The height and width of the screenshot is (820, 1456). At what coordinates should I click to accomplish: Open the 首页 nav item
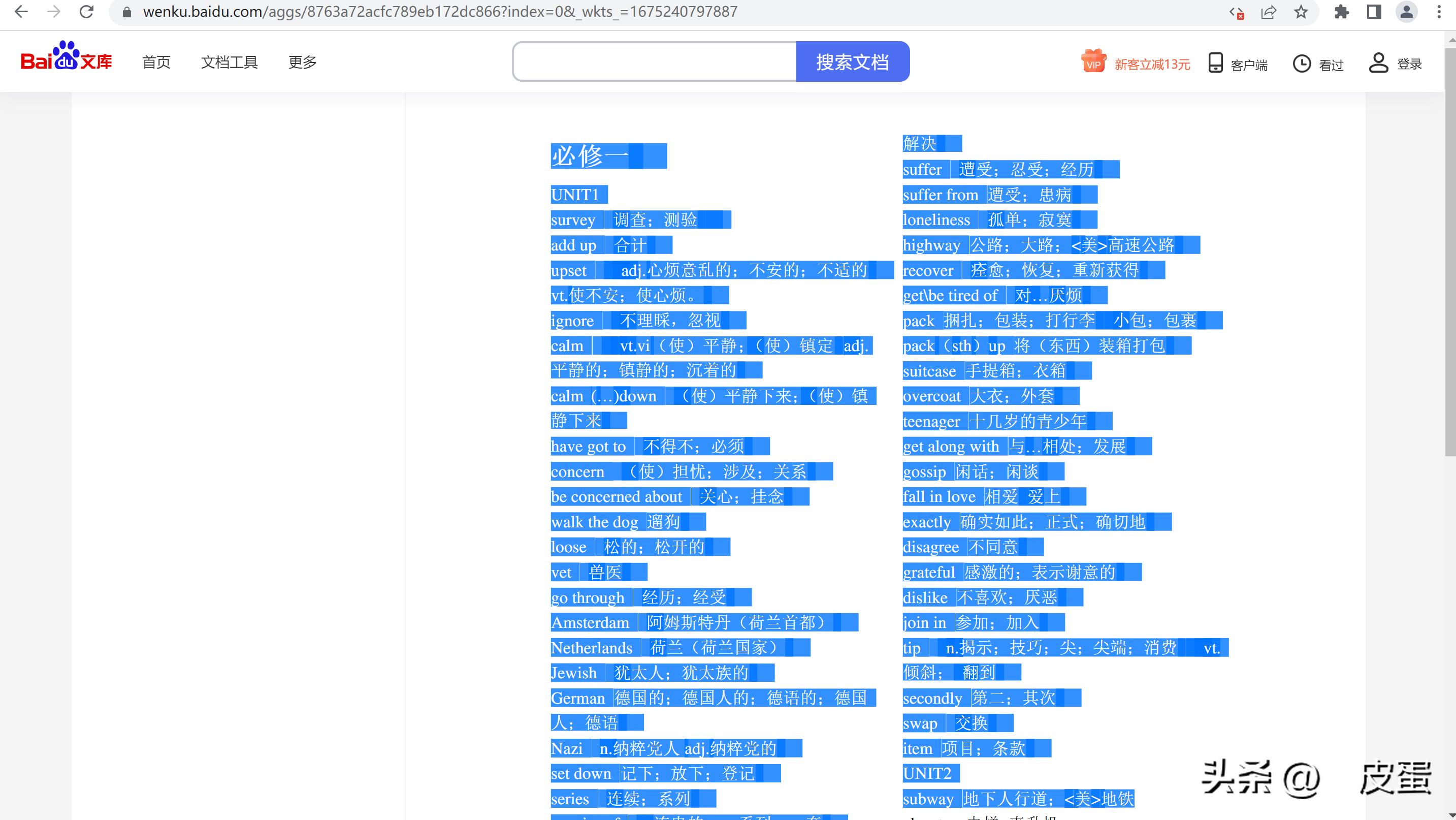(156, 62)
